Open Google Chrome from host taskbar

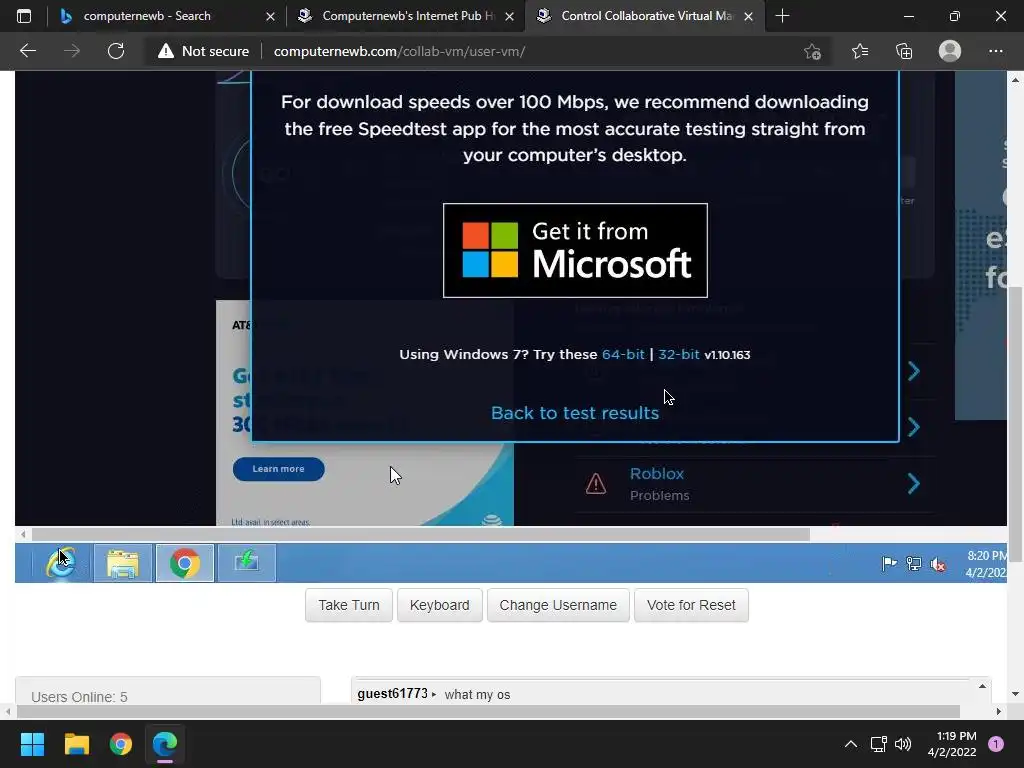tap(121, 744)
